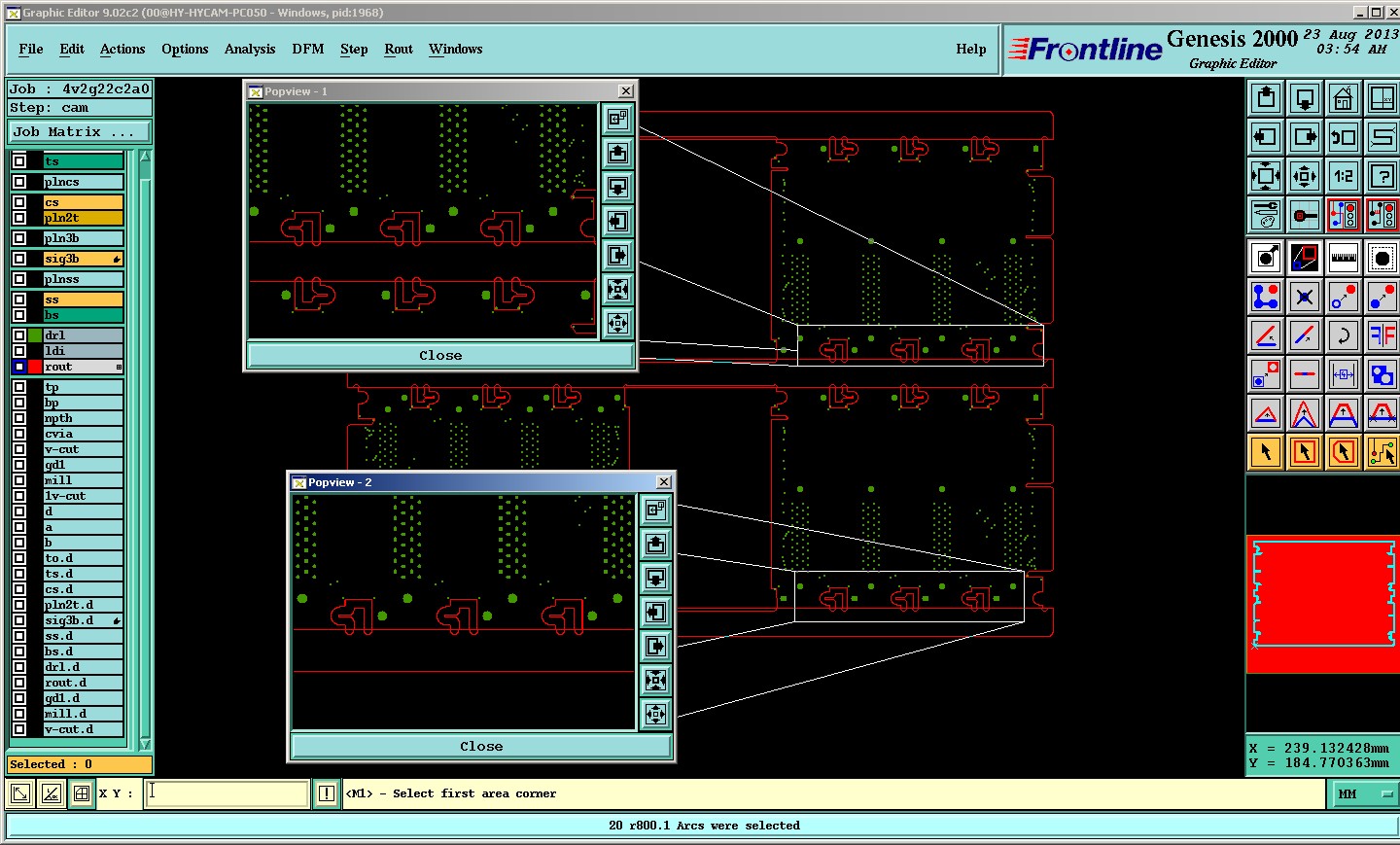The width and height of the screenshot is (1400, 845).
Task: Toggle the ts layer checkbox
Action: pyautogui.click(x=19, y=161)
